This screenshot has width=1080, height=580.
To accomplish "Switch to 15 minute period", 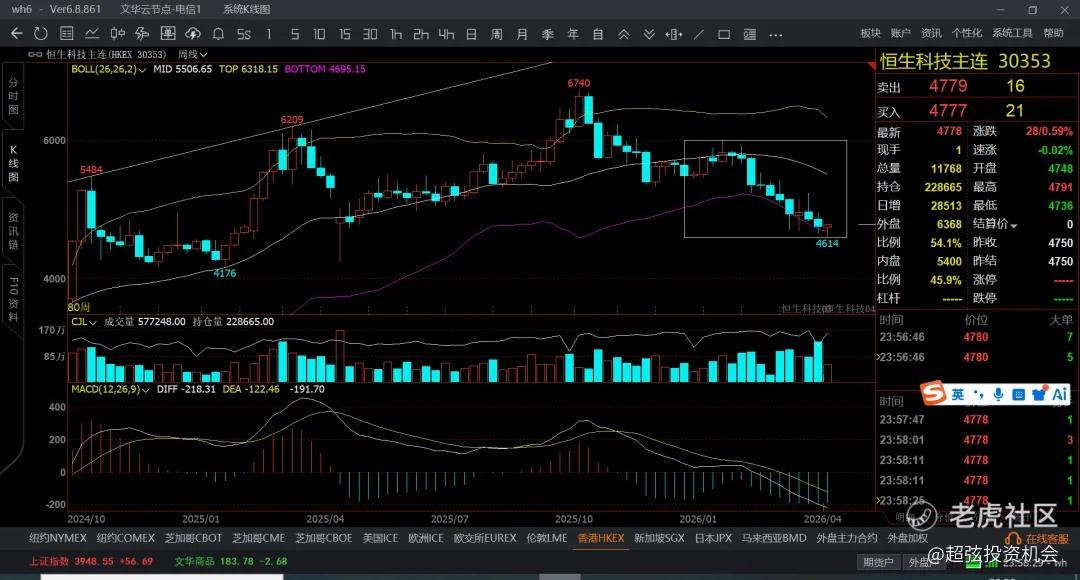I will (344, 34).
